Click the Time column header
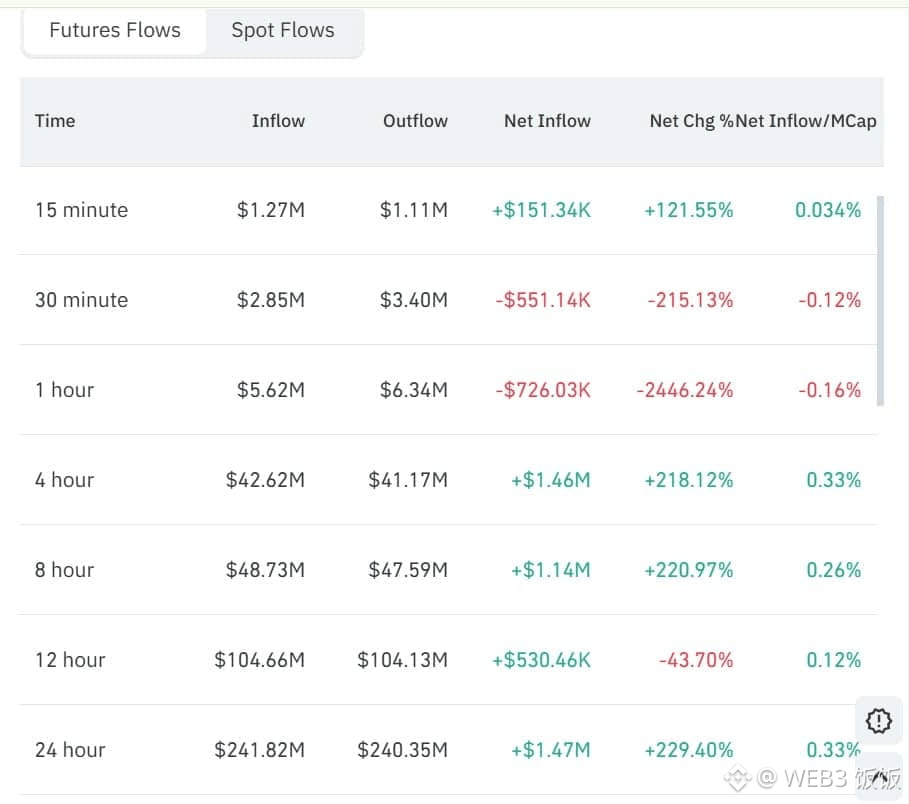This screenshot has height=804, width=909. (x=55, y=121)
